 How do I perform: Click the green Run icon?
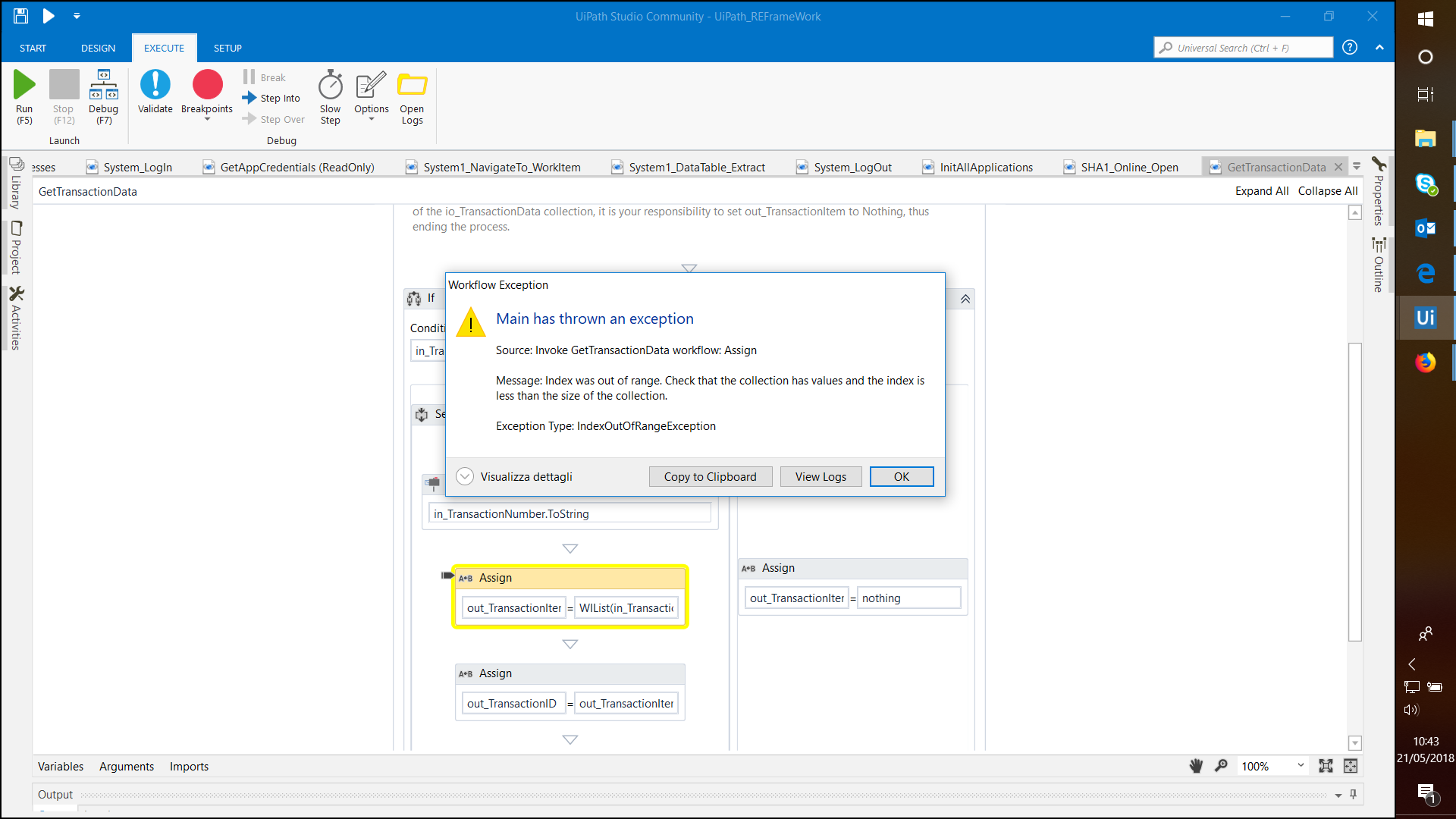(x=24, y=85)
